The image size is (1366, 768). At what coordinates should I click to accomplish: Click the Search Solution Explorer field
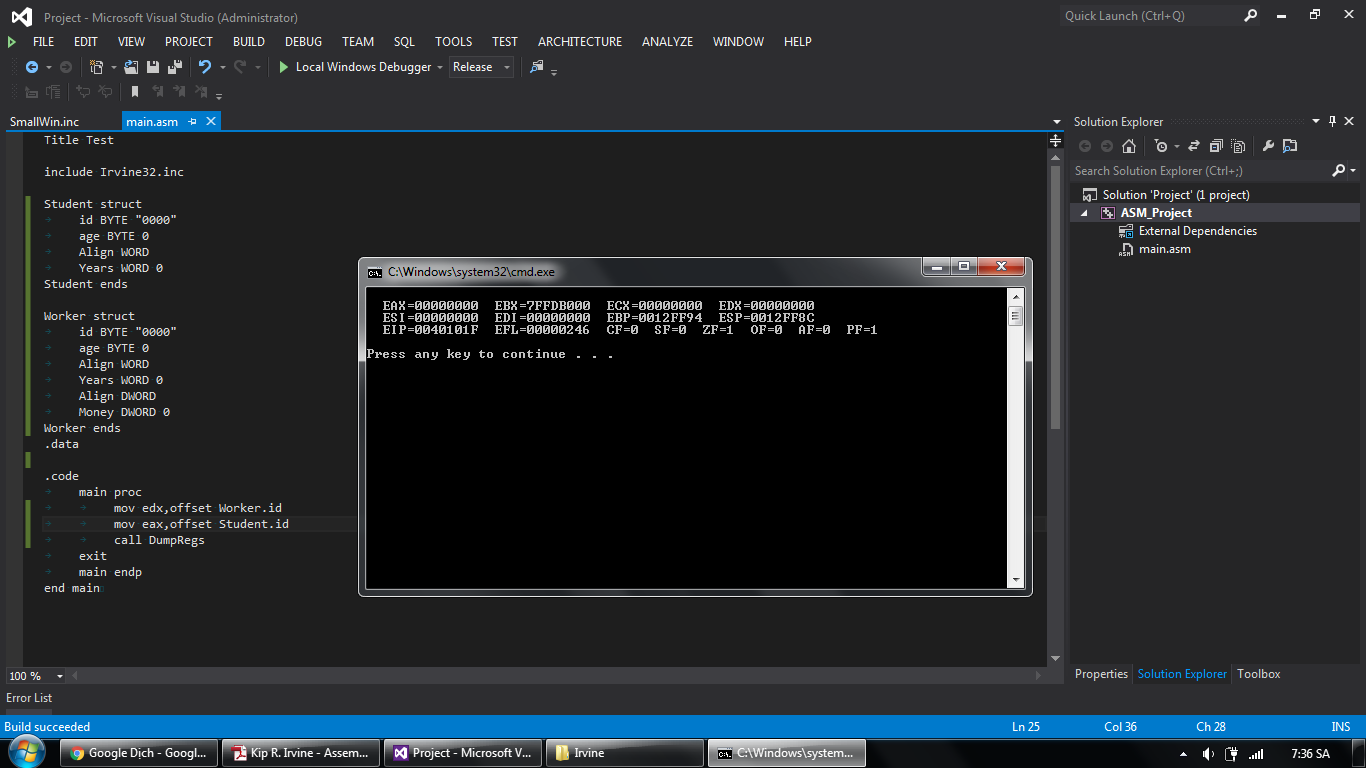[1200, 171]
